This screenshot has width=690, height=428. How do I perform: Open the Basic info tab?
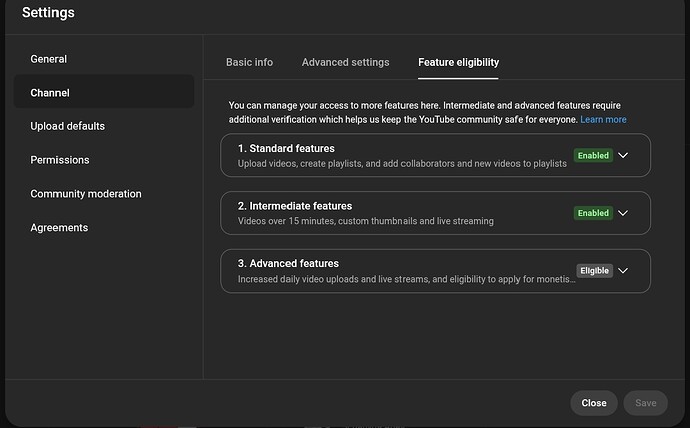click(x=250, y=62)
